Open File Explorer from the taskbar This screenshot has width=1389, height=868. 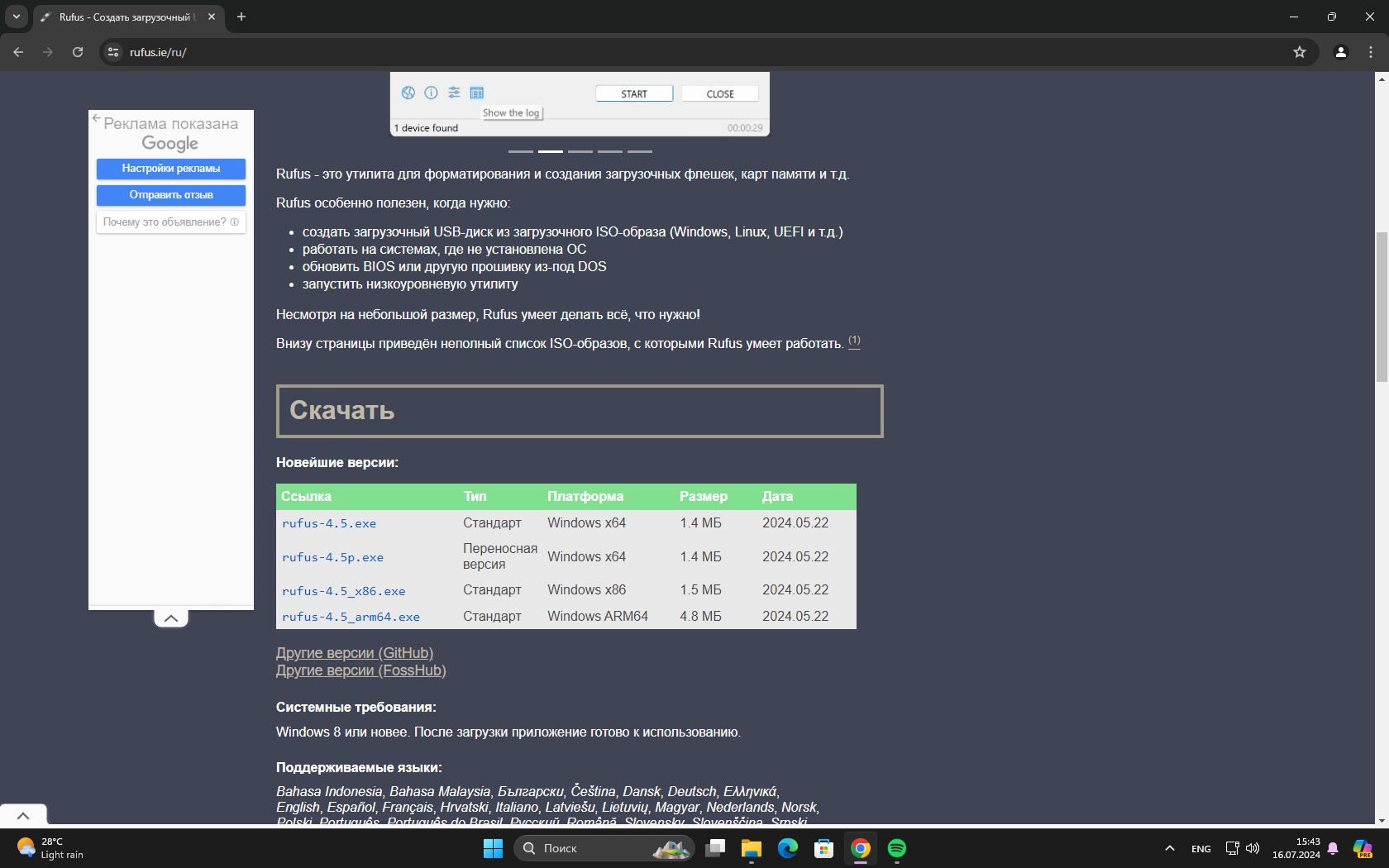(x=752, y=848)
